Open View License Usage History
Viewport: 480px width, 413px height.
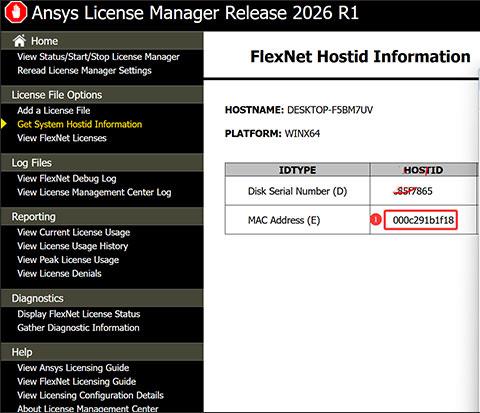[x=73, y=246]
